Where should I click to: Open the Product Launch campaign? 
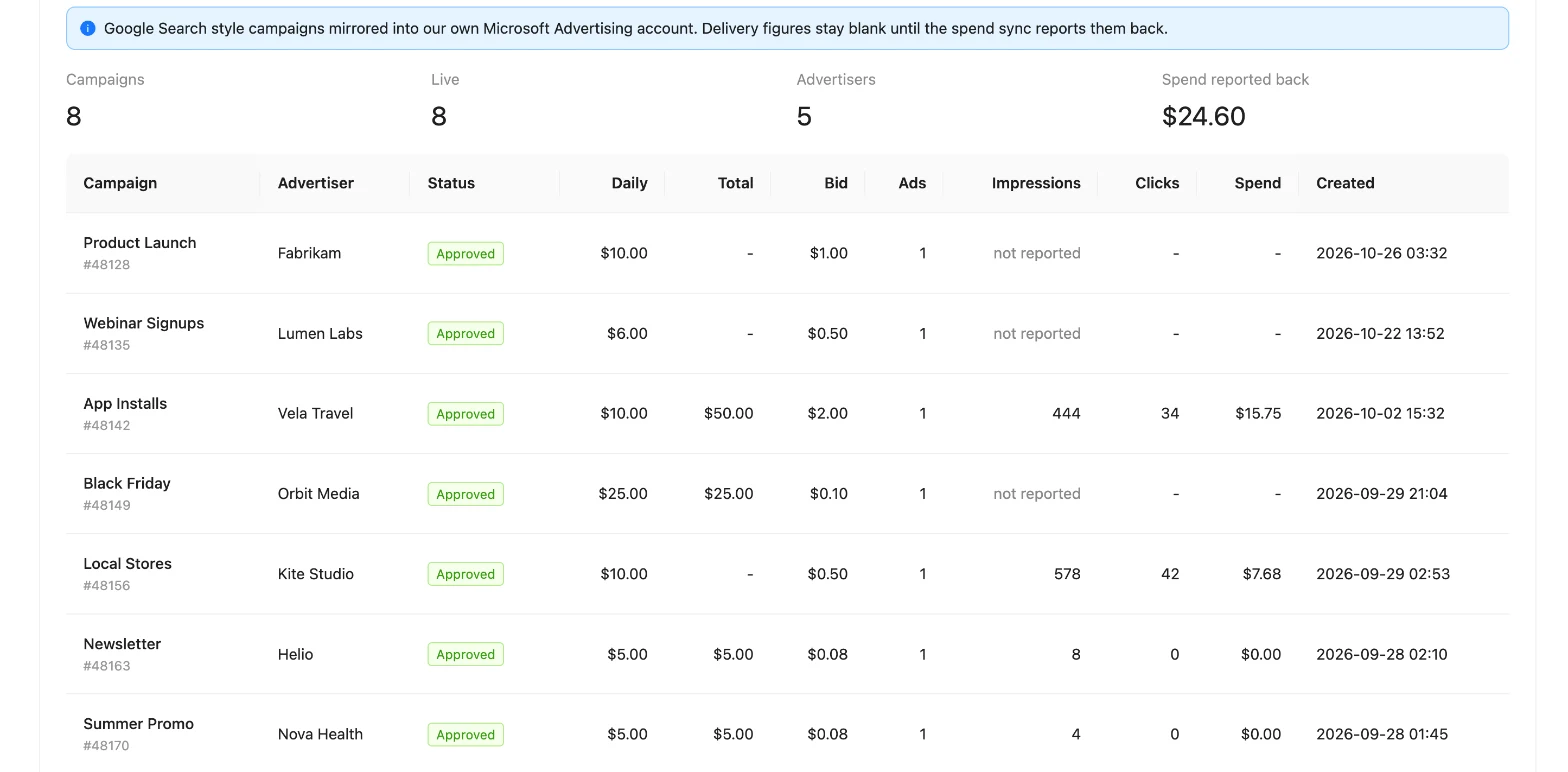pos(140,243)
